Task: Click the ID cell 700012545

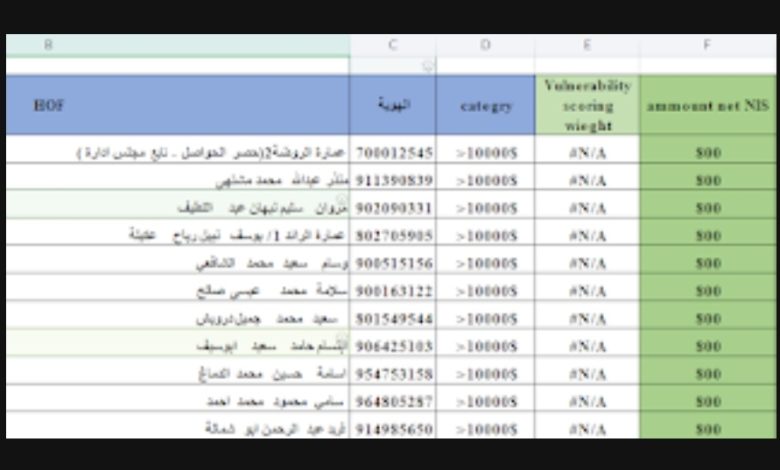Action: point(393,153)
